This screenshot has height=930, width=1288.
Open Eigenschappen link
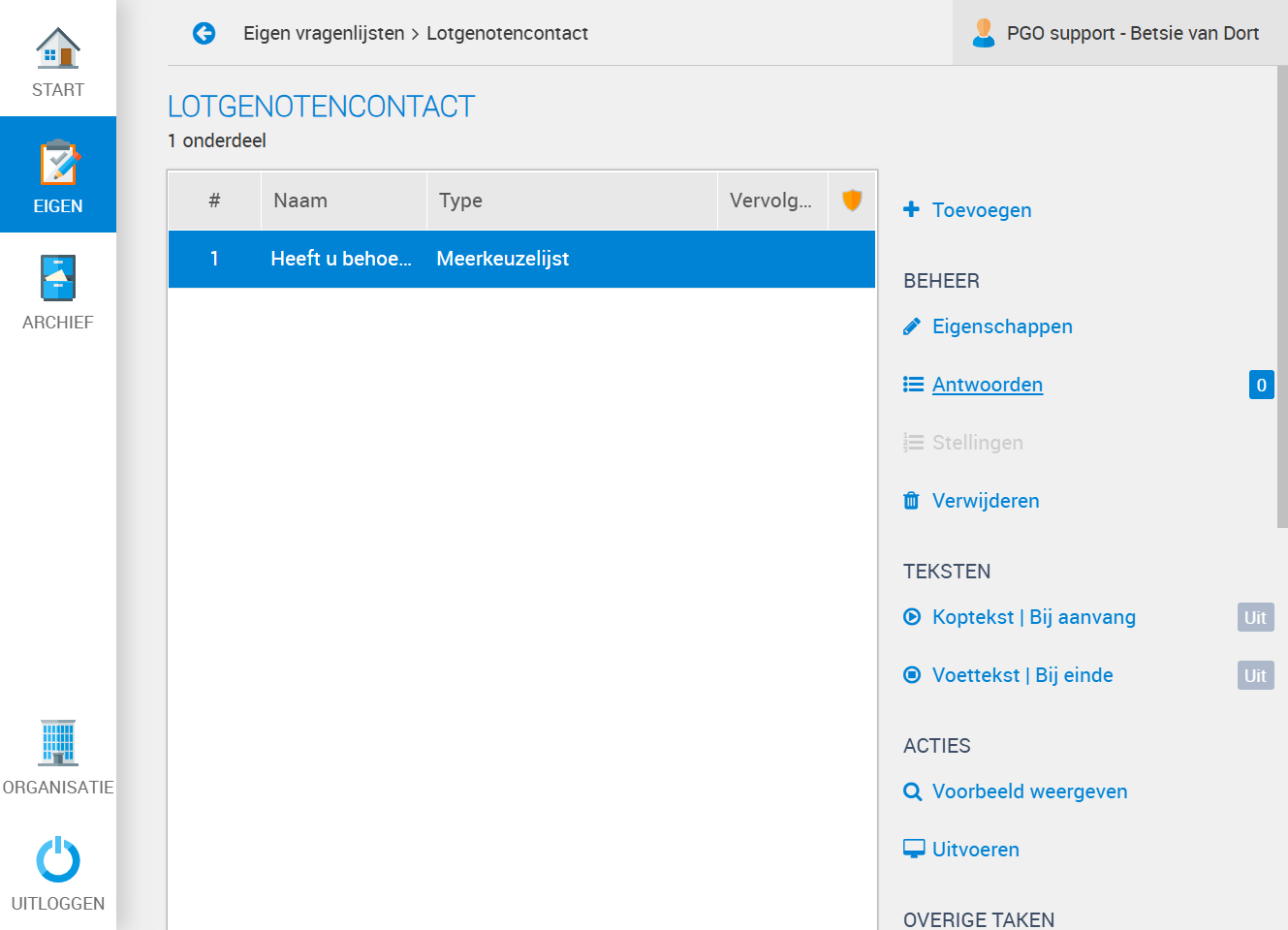click(1002, 326)
